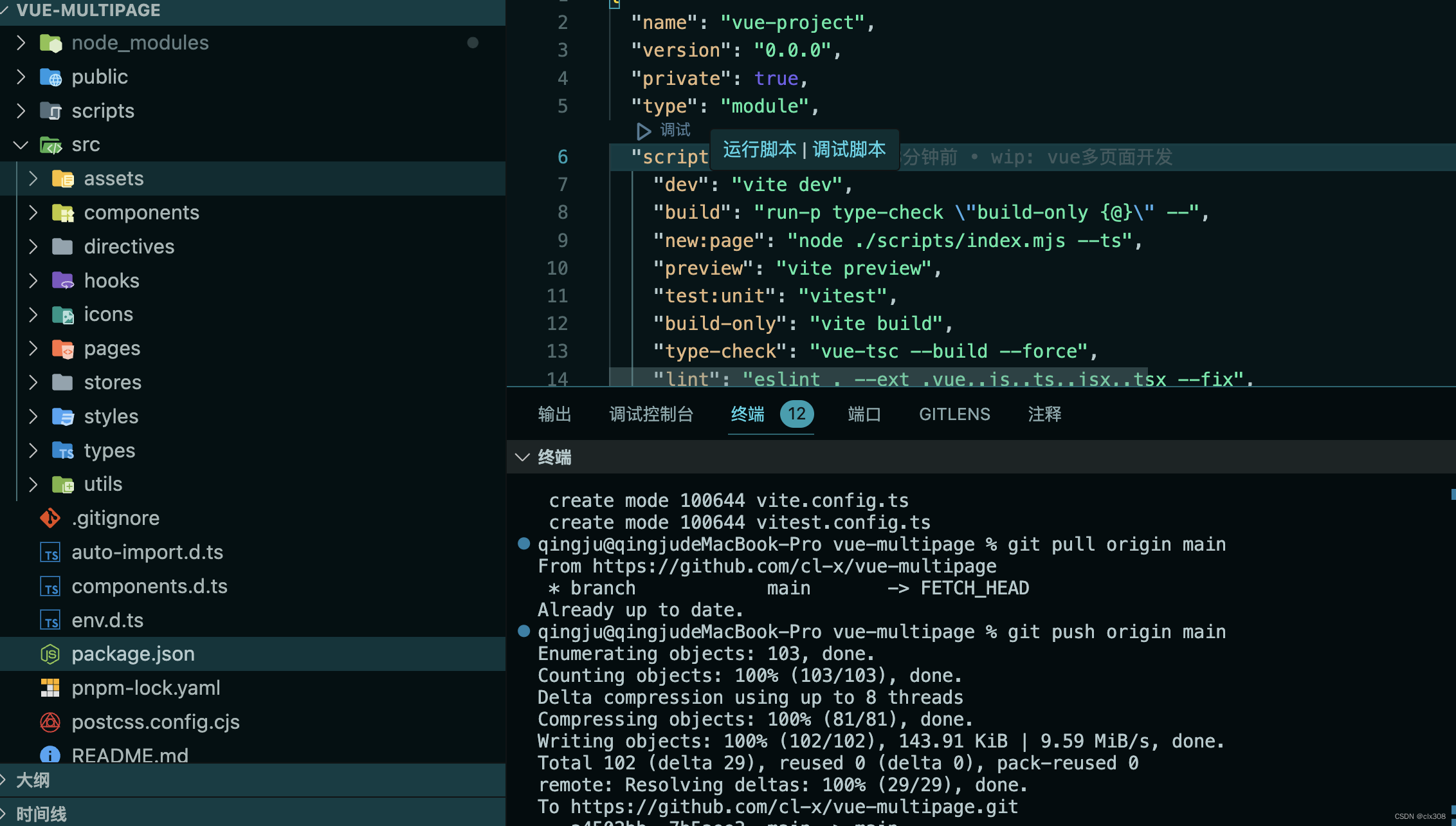The image size is (1456, 826).
Task: Click the terminal badge showing 12
Action: (797, 414)
